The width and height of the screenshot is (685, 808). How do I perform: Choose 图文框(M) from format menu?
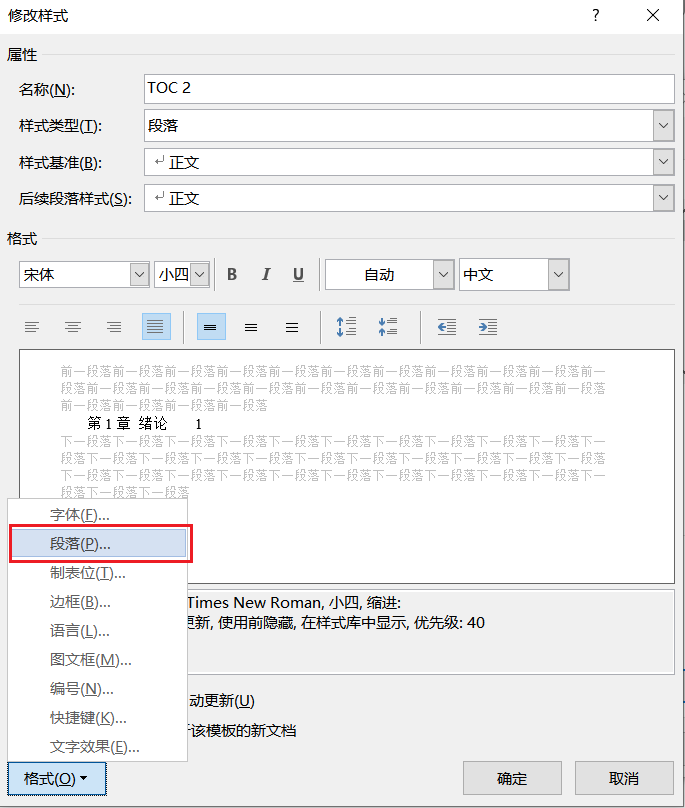98,660
